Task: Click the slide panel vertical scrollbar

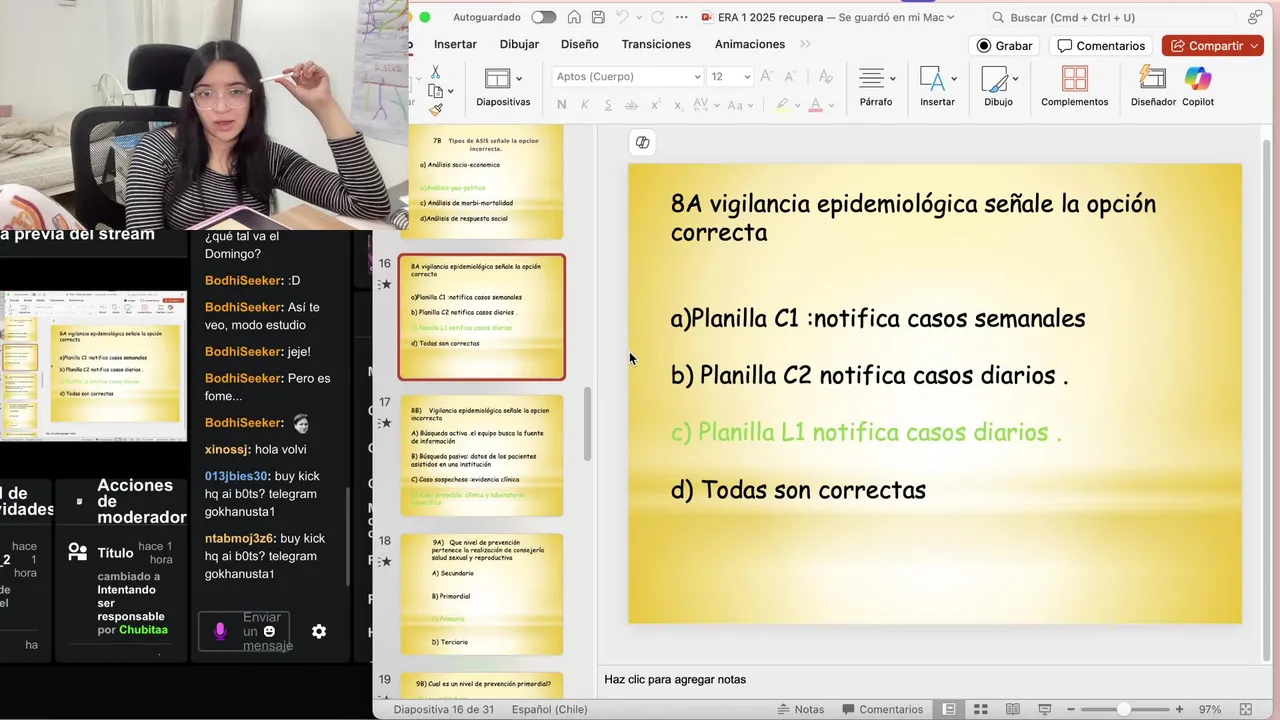Action: click(x=588, y=424)
